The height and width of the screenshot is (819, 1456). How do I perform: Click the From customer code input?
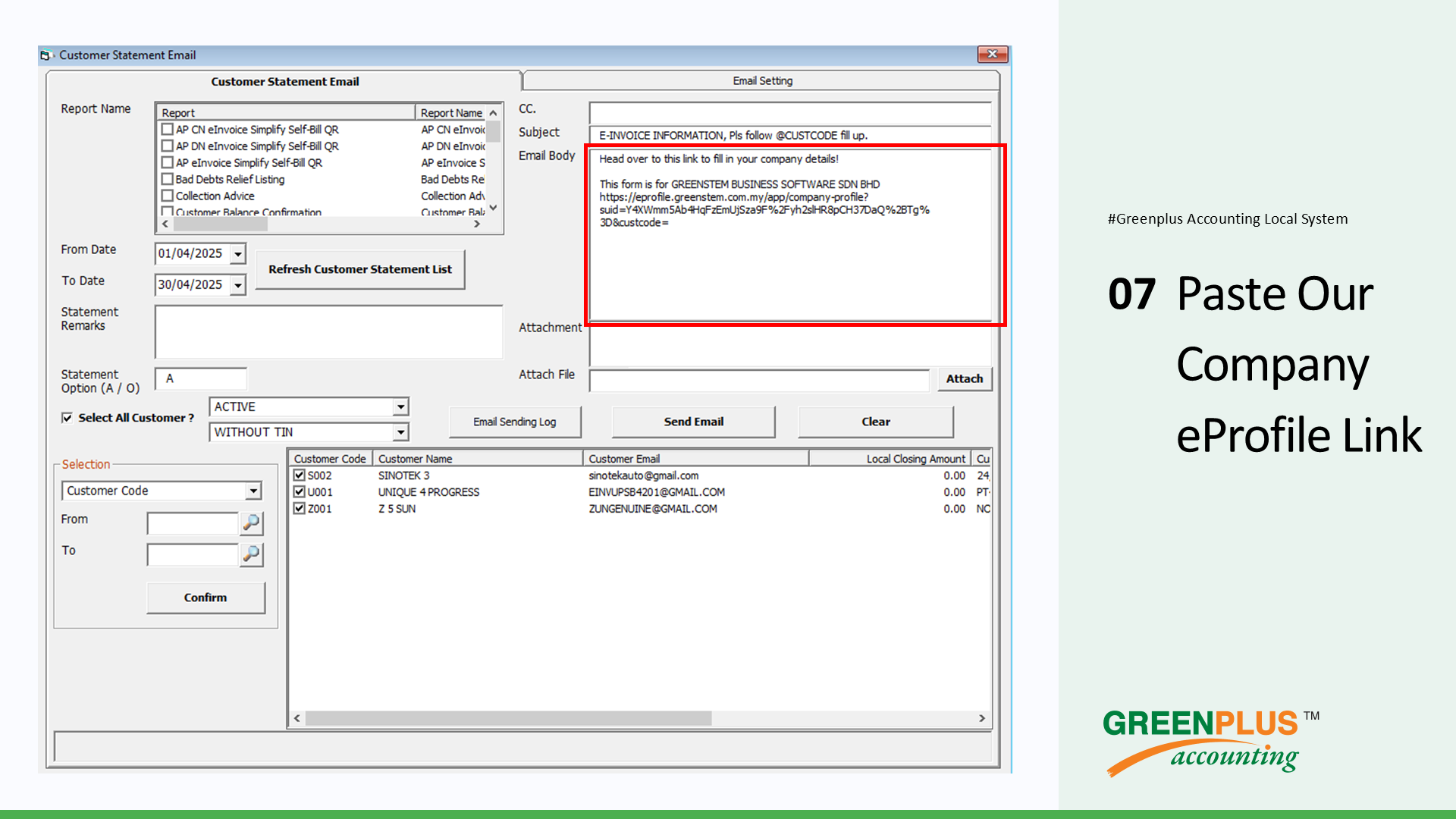click(x=193, y=523)
